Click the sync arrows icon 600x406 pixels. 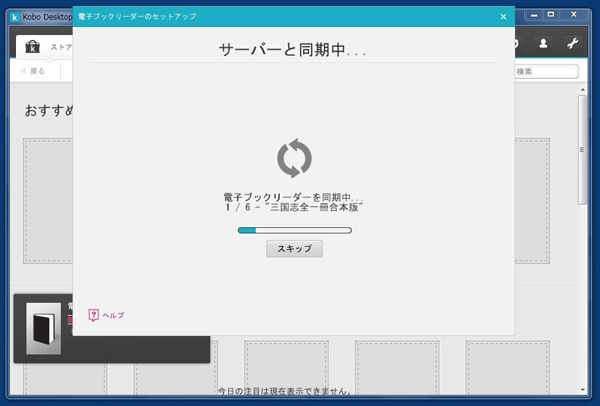click(294, 158)
